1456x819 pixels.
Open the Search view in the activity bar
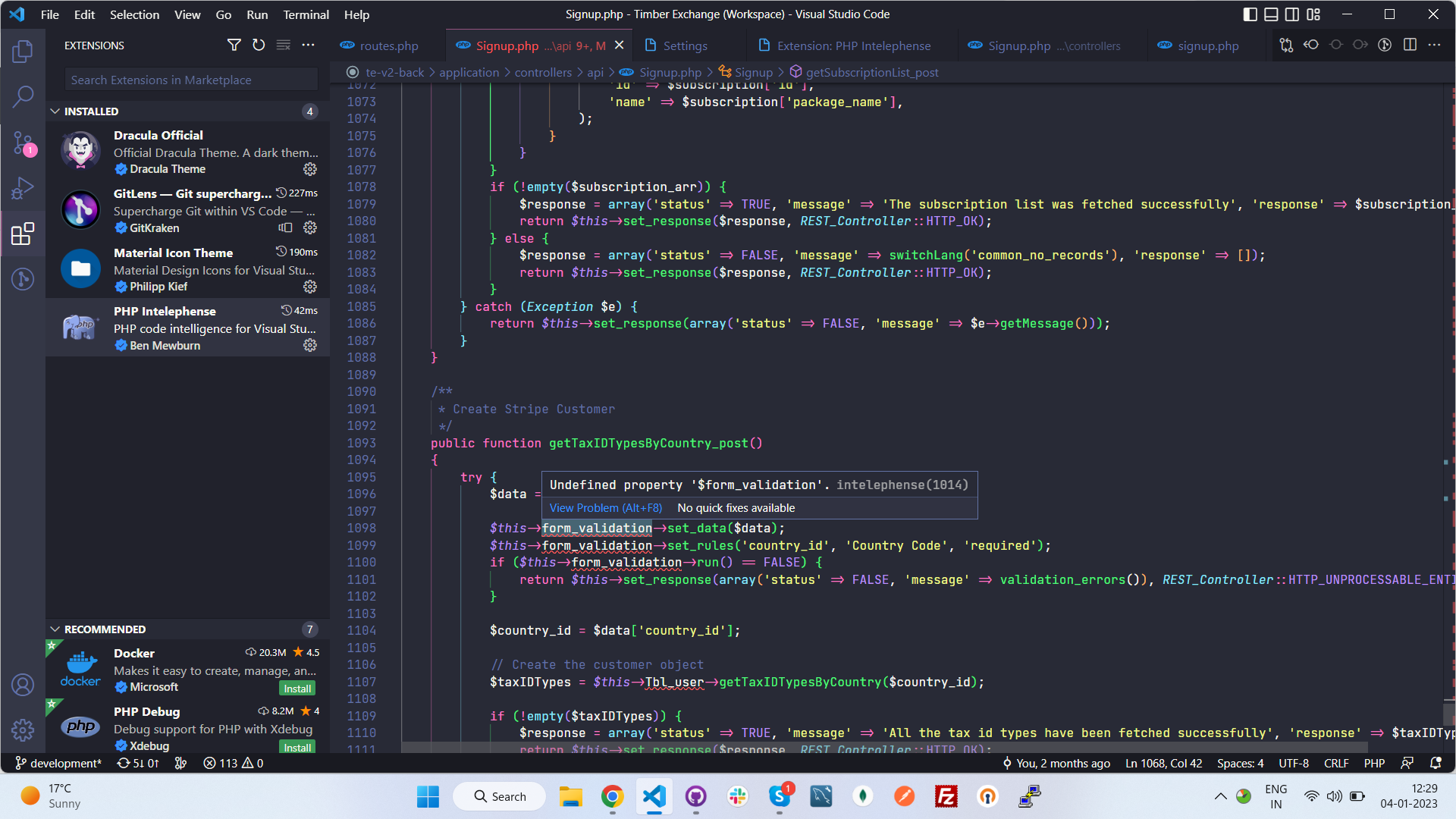click(23, 97)
